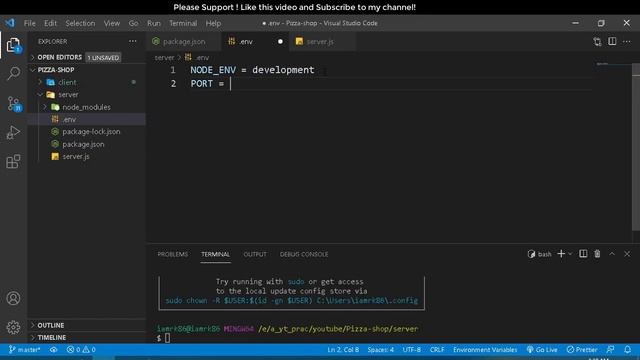
Task: Expand the Timeline section
Action: pyautogui.click(x=51, y=338)
